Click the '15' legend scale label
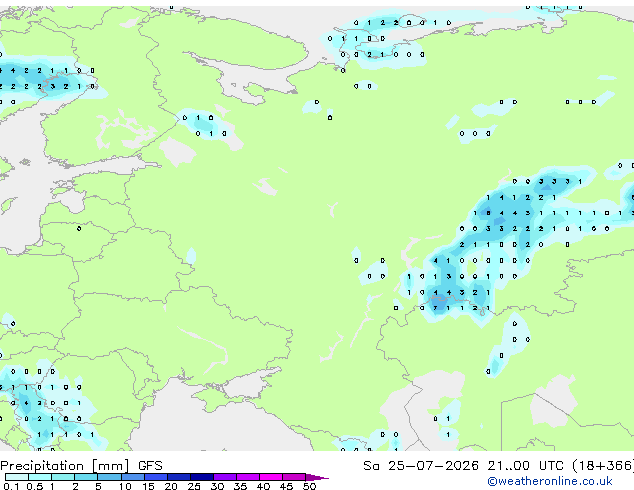The width and height of the screenshot is (634, 490). pyautogui.click(x=148, y=486)
